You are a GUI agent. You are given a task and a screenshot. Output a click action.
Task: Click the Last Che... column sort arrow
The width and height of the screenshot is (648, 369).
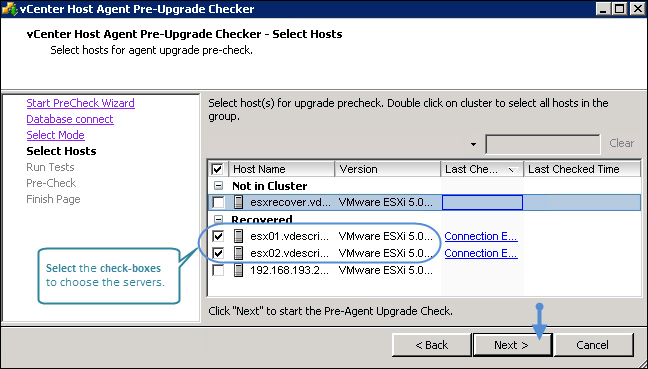tap(512, 170)
